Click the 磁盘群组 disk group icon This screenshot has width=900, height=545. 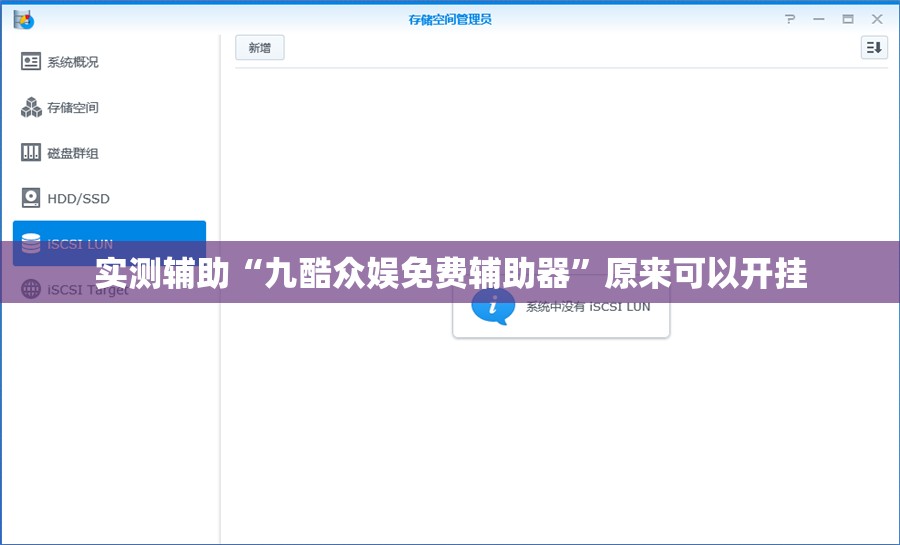pos(30,153)
